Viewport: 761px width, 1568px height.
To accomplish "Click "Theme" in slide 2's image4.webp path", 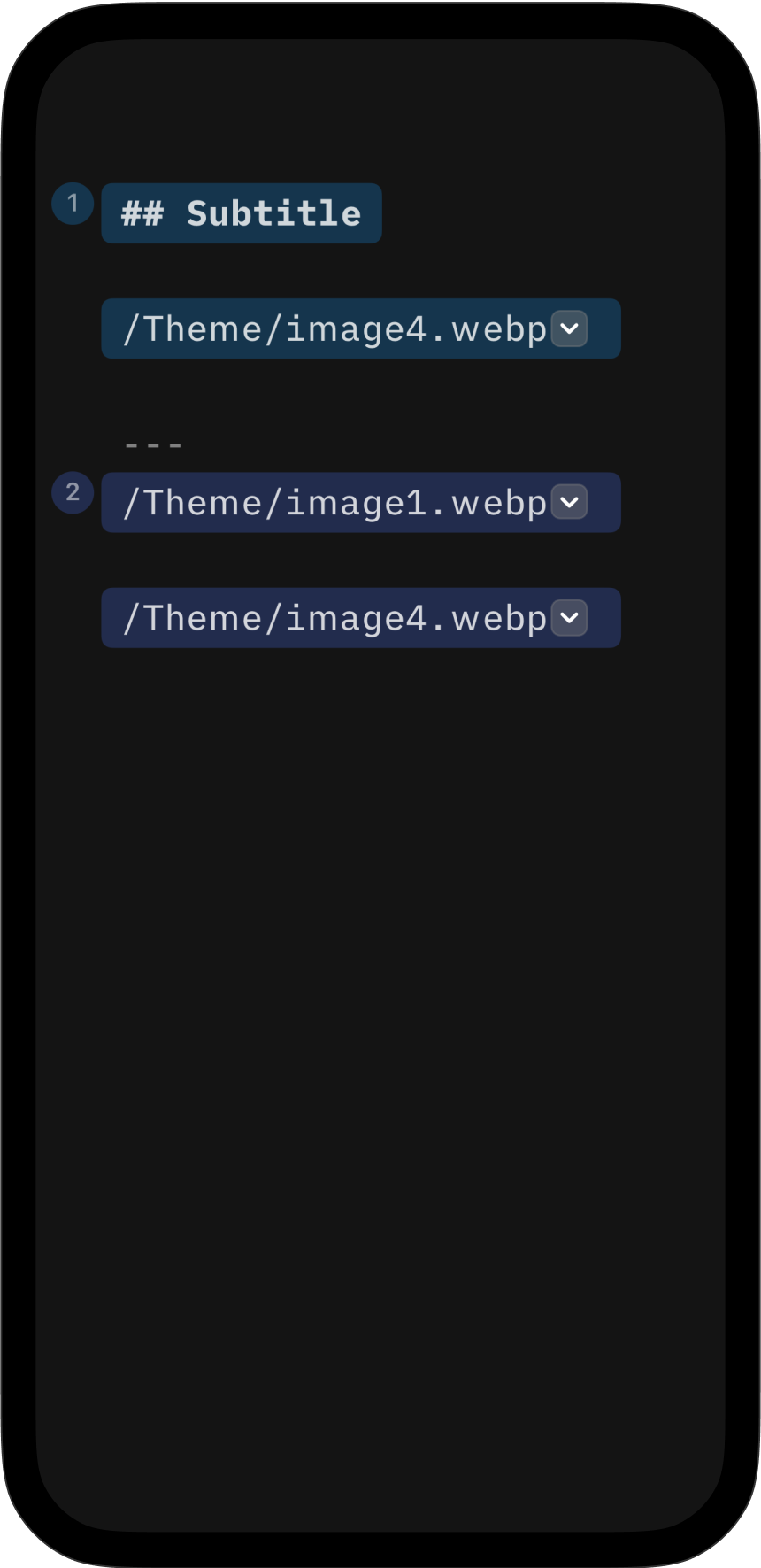I will click(x=202, y=618).
